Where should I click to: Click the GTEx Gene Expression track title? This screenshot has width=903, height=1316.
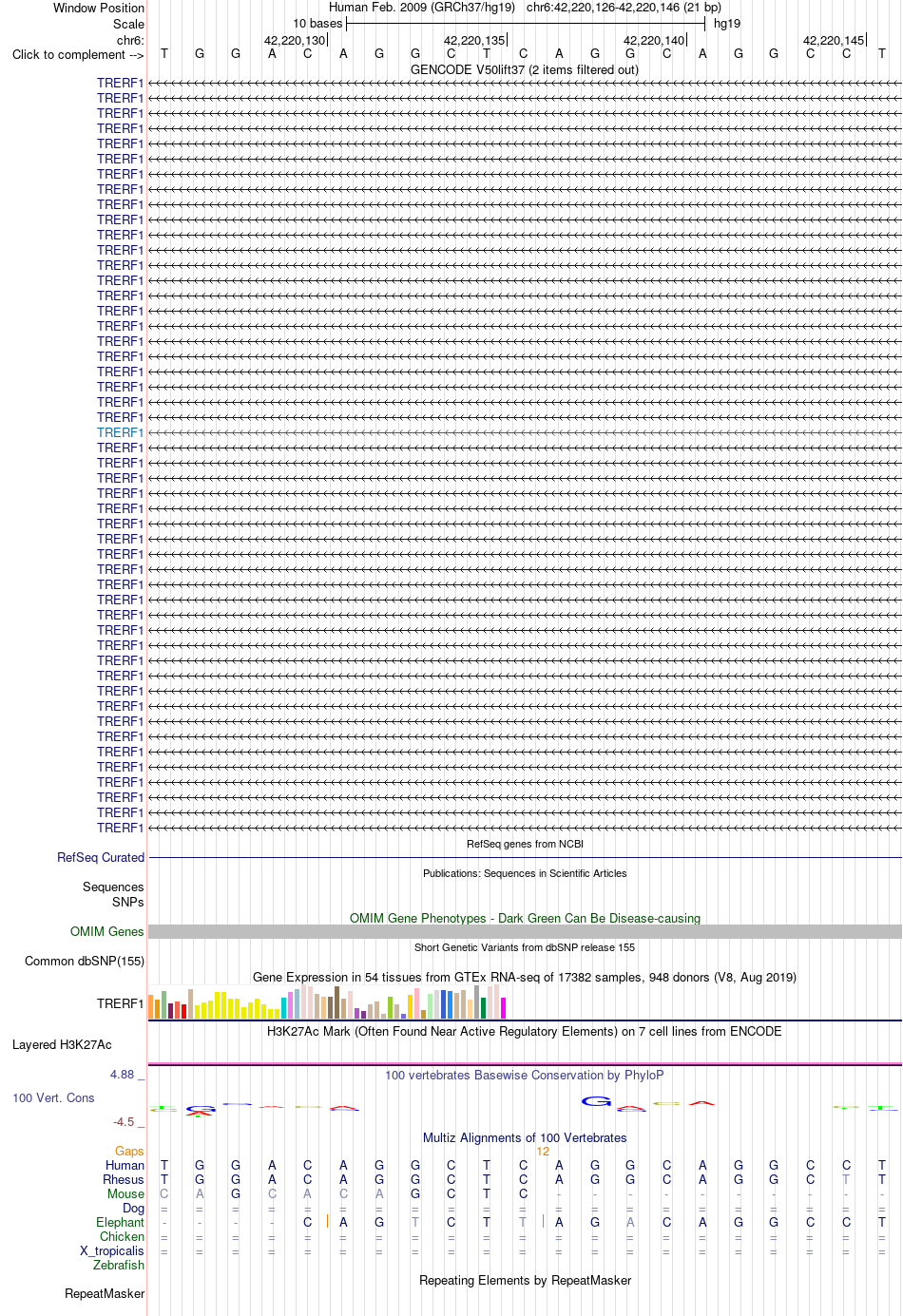525,977
